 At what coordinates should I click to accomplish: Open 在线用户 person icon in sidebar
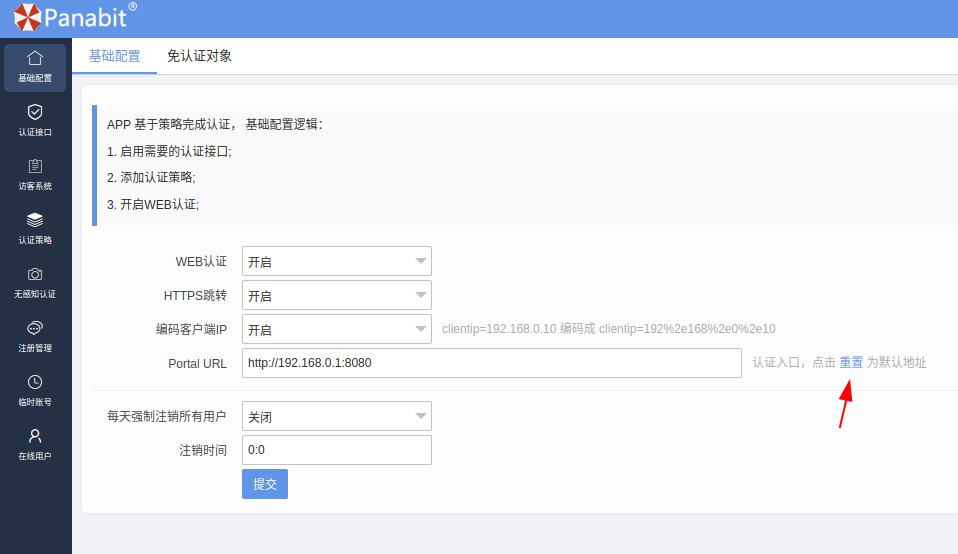pos(35,436)
